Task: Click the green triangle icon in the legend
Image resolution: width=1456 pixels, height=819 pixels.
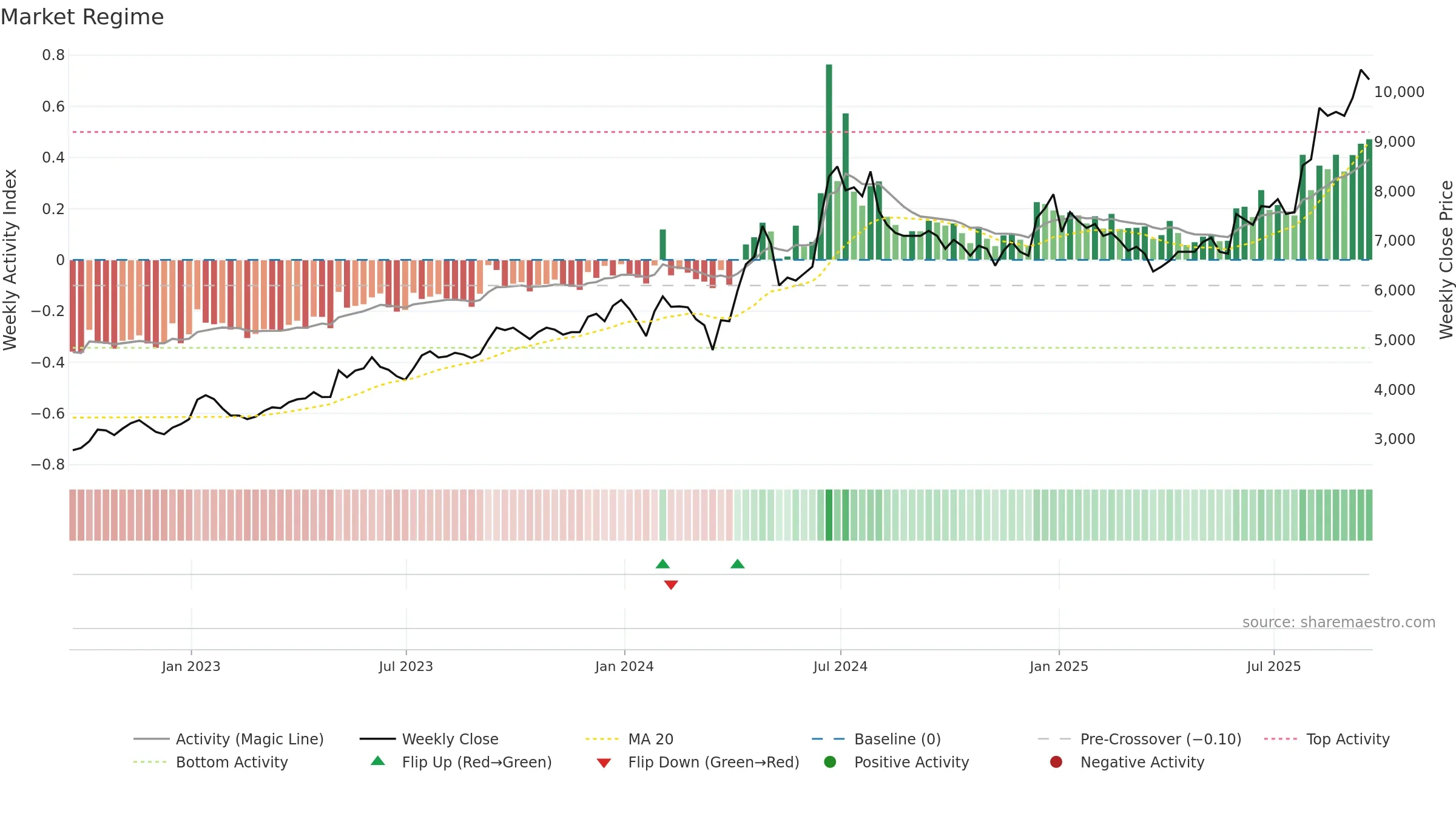Action: click(x=378, y=761)
